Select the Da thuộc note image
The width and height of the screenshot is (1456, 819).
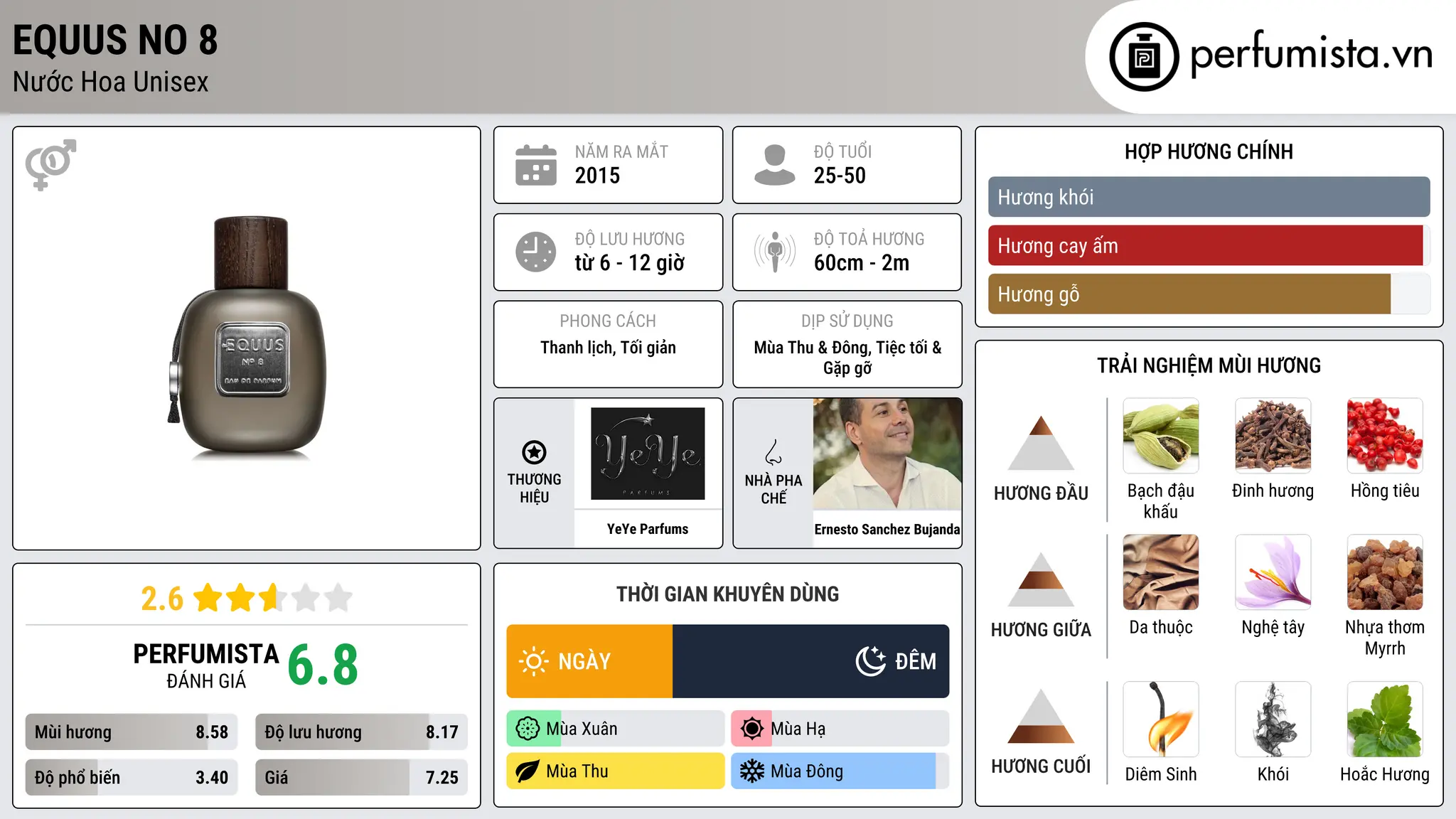point(1161,572)
